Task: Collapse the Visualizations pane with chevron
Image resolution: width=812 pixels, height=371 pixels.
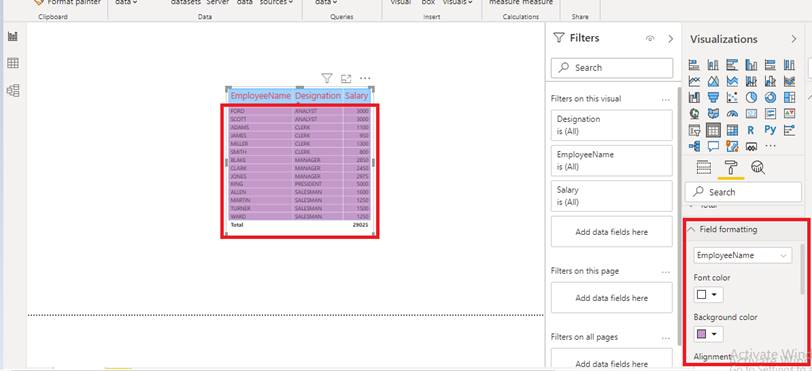Action: (x=794, y=39)
